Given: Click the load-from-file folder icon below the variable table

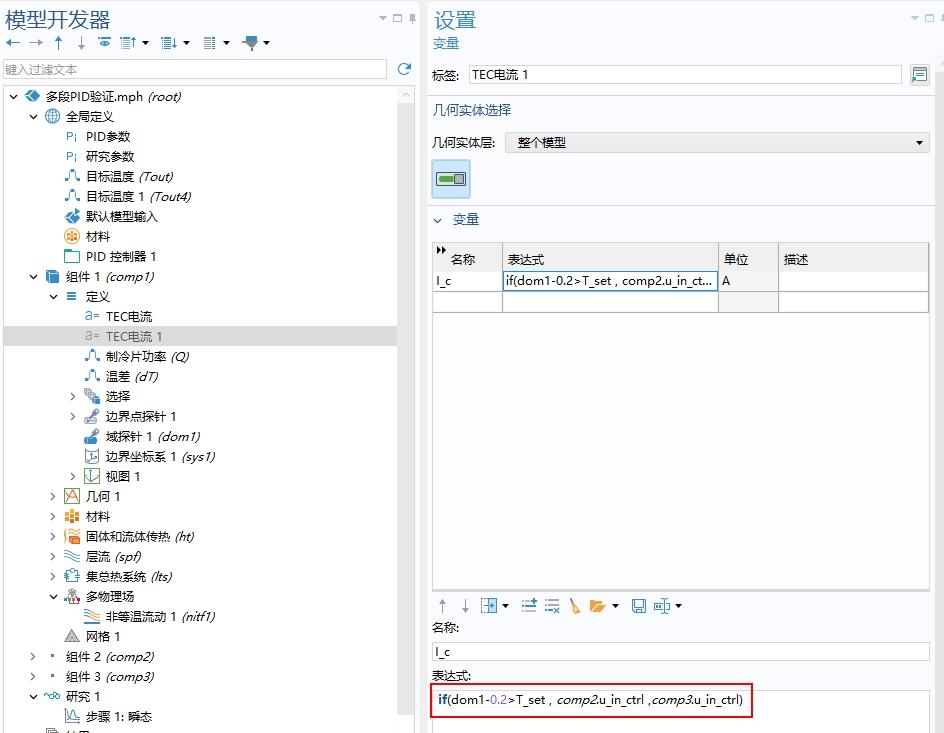Looking at the screenshot, I should pyautogui.click(x=598, y=605).
